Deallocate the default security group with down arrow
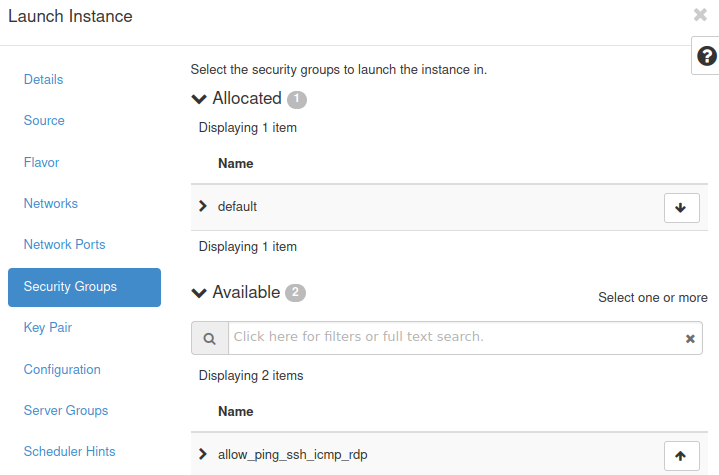 (681, 208)
